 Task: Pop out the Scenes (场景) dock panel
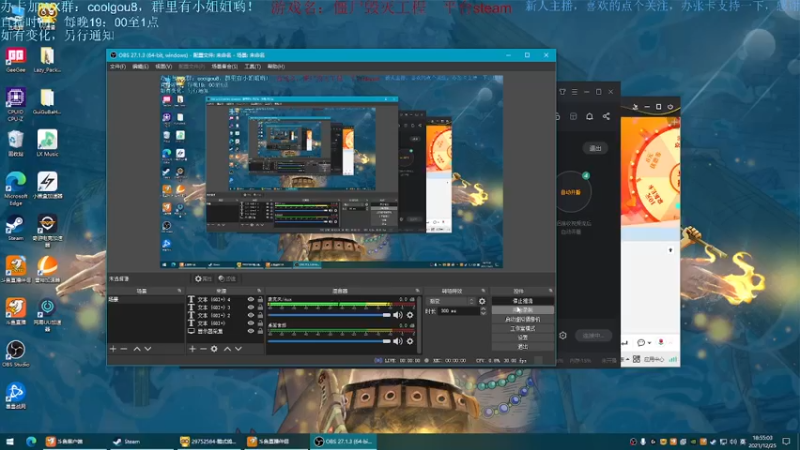point(179,291)
